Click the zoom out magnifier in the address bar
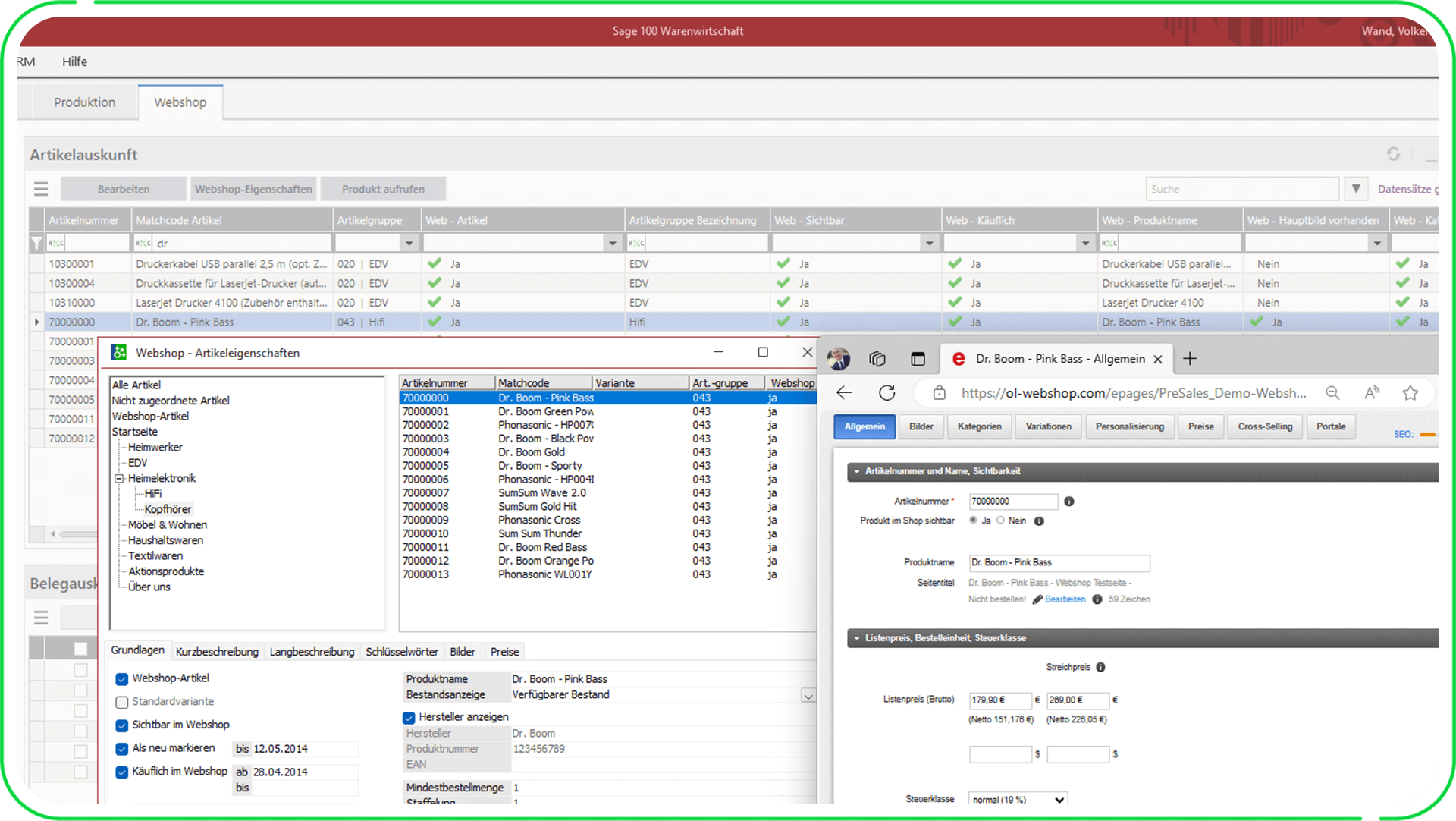The width and height of the screenshot is (1456, 821). [x=1332, y=392]
